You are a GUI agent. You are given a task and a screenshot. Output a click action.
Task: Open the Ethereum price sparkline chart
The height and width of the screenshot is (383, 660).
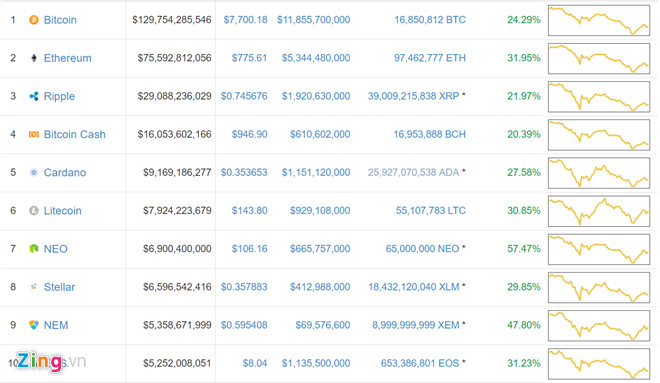599,59
